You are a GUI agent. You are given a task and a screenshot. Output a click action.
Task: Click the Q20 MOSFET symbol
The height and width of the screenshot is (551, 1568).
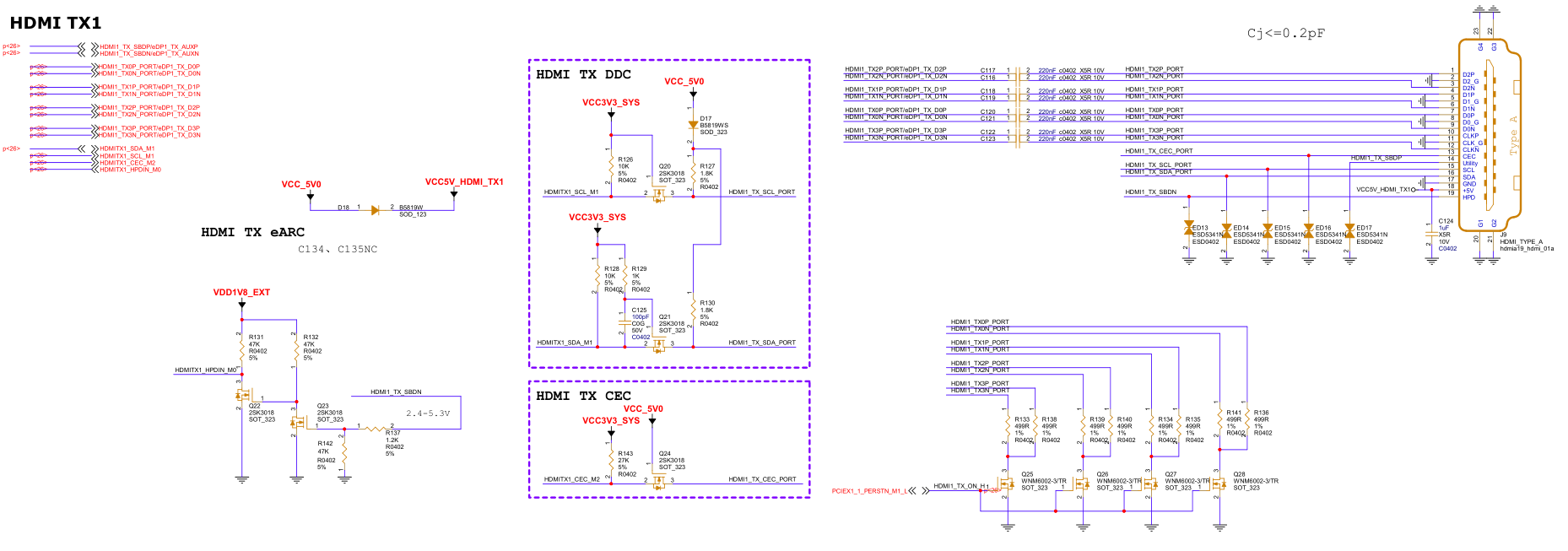[x=659, y=194]
